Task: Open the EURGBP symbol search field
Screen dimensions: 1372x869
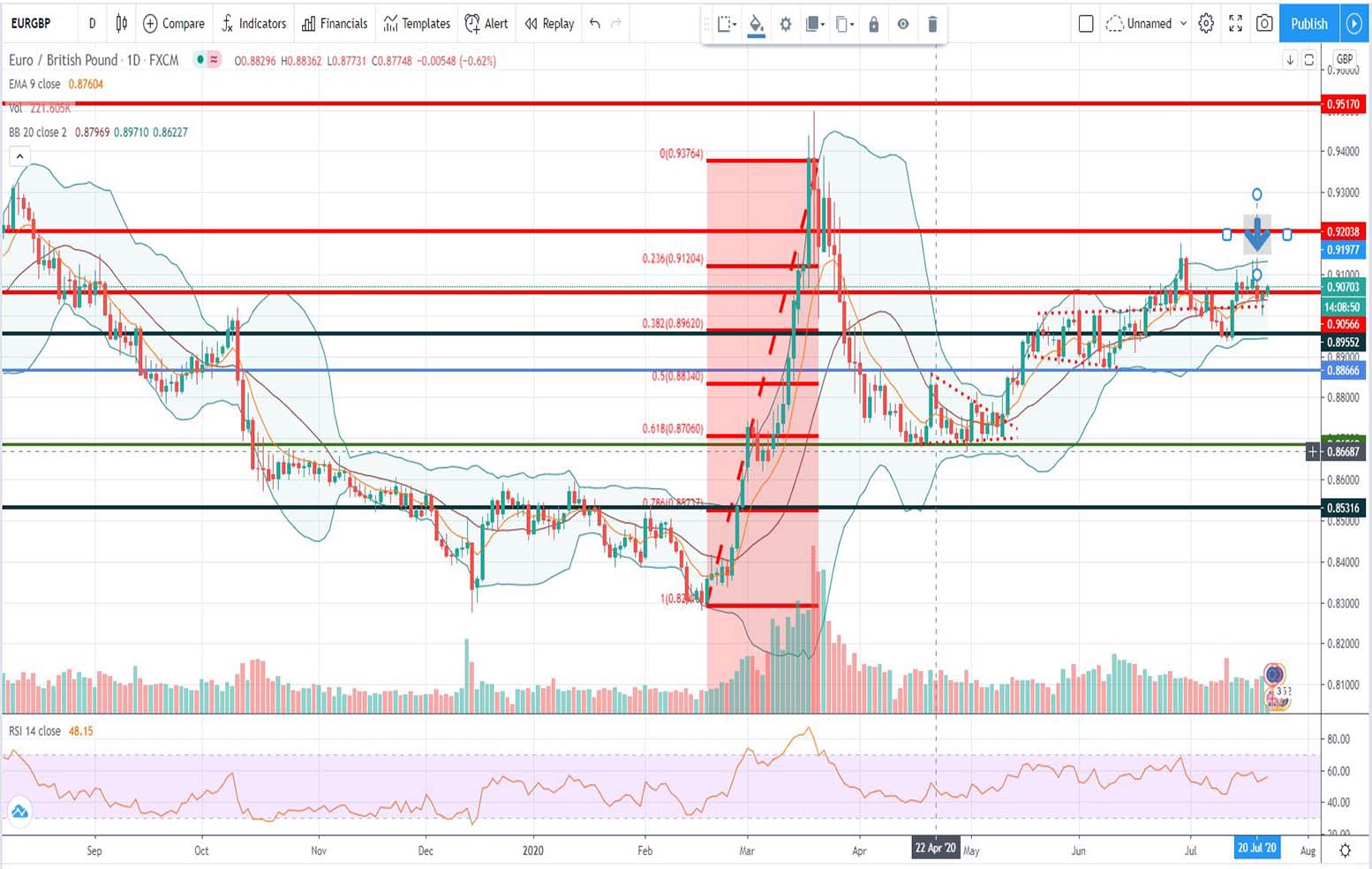Action: click(33, 24)
